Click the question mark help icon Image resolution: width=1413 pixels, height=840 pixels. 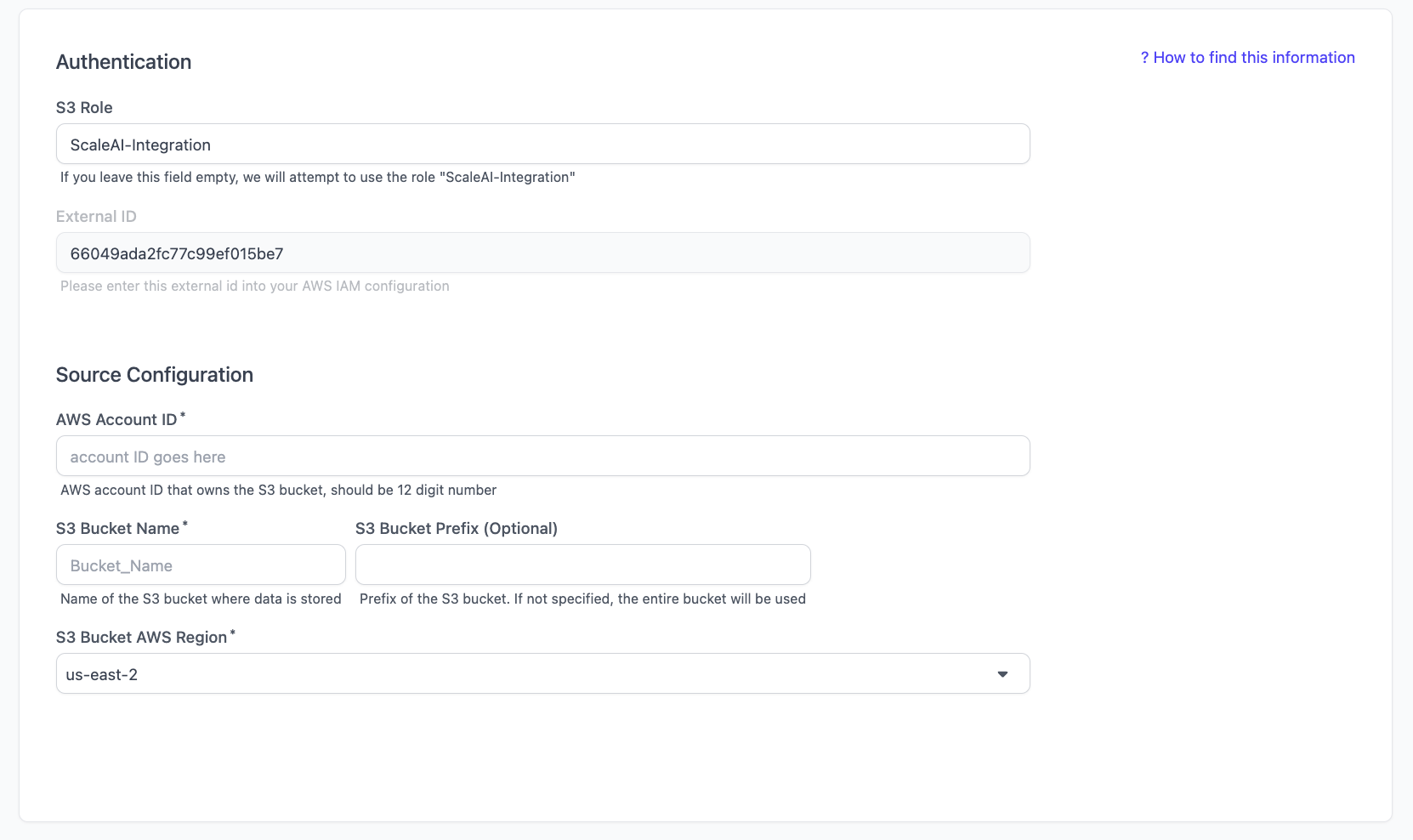1144,58
